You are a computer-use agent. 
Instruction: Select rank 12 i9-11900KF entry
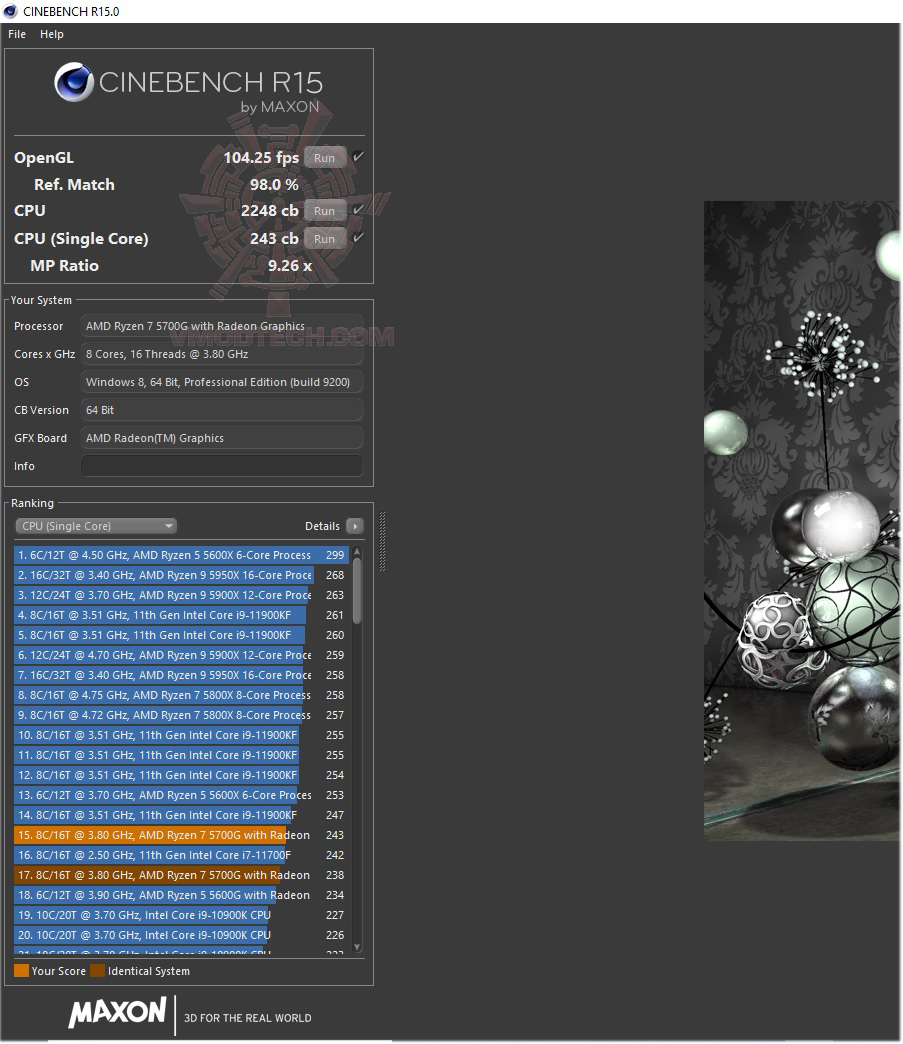tap(181, 775)
